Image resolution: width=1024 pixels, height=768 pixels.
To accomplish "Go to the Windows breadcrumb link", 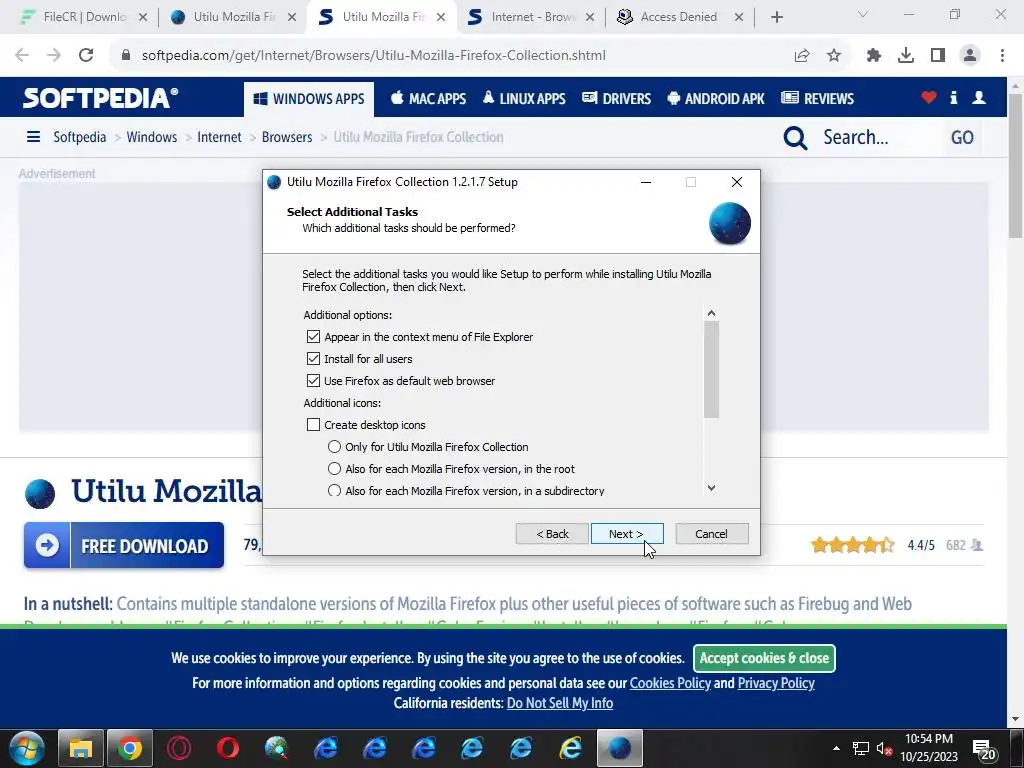I will pyautogui.click(x=152, y=137).
